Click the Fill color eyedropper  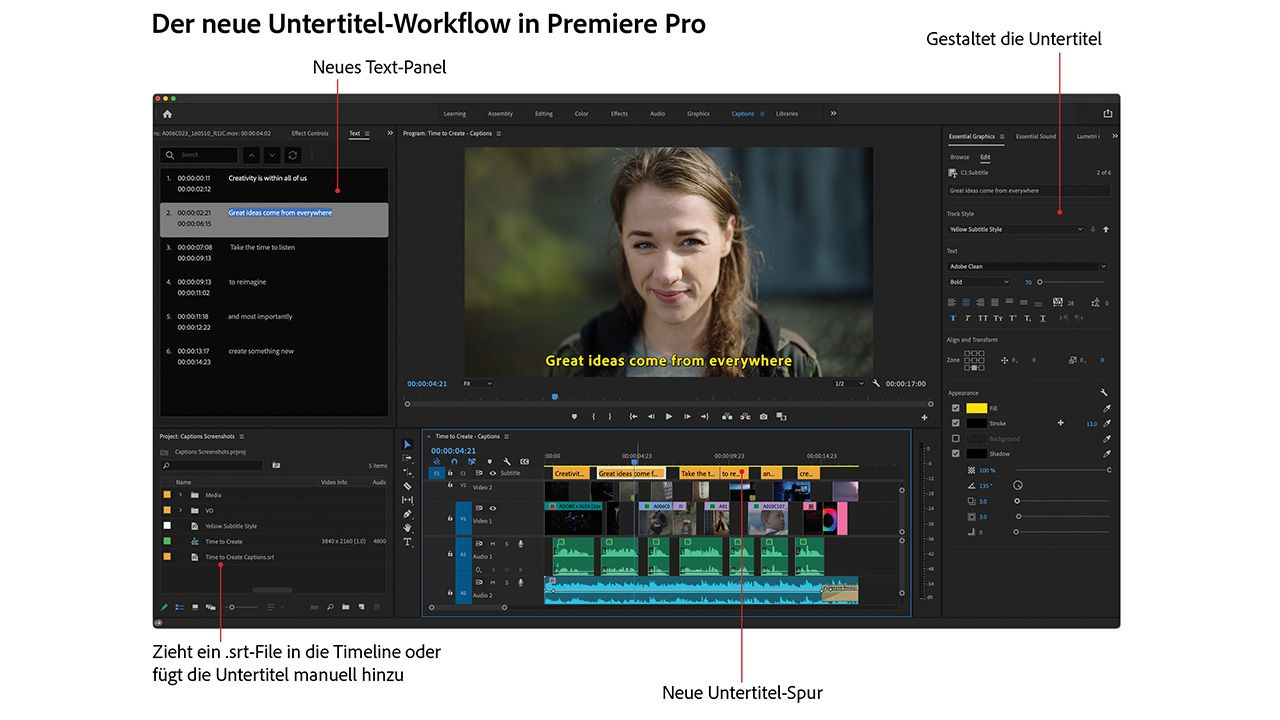(x=1106, y=408)
